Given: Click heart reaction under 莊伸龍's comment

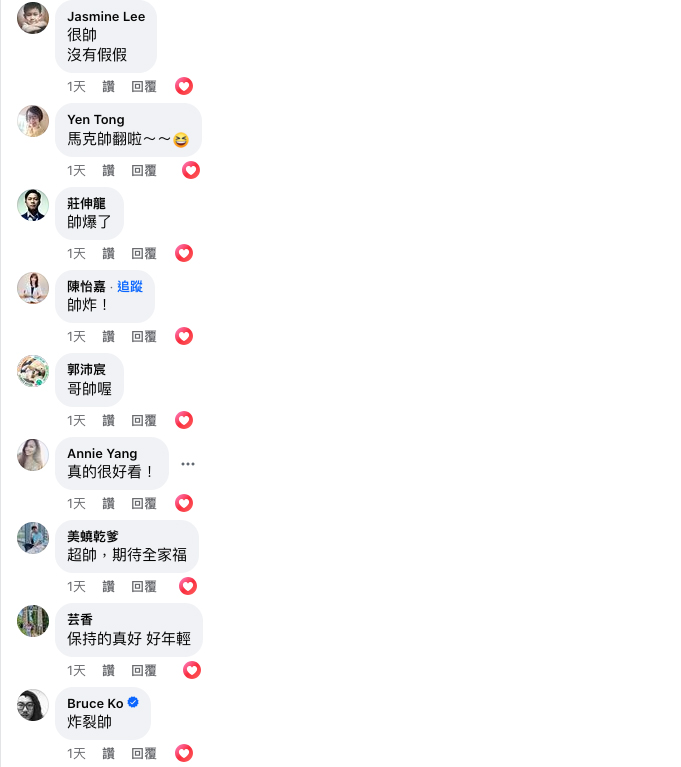Looking at the screenshot, I should pyautogui.click(x=184, y=253).
